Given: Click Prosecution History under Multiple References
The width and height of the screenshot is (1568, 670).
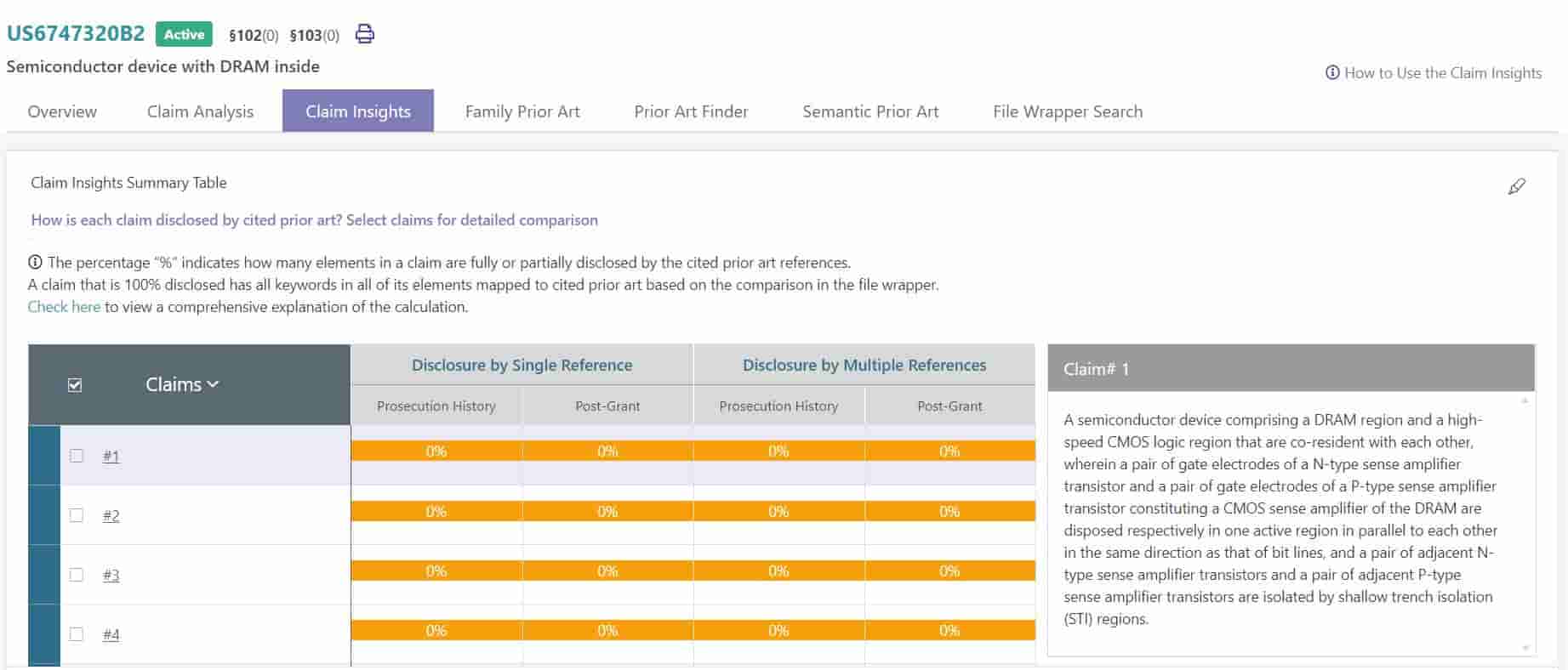Looking at the screenshot, I should [x=778, y=406].
